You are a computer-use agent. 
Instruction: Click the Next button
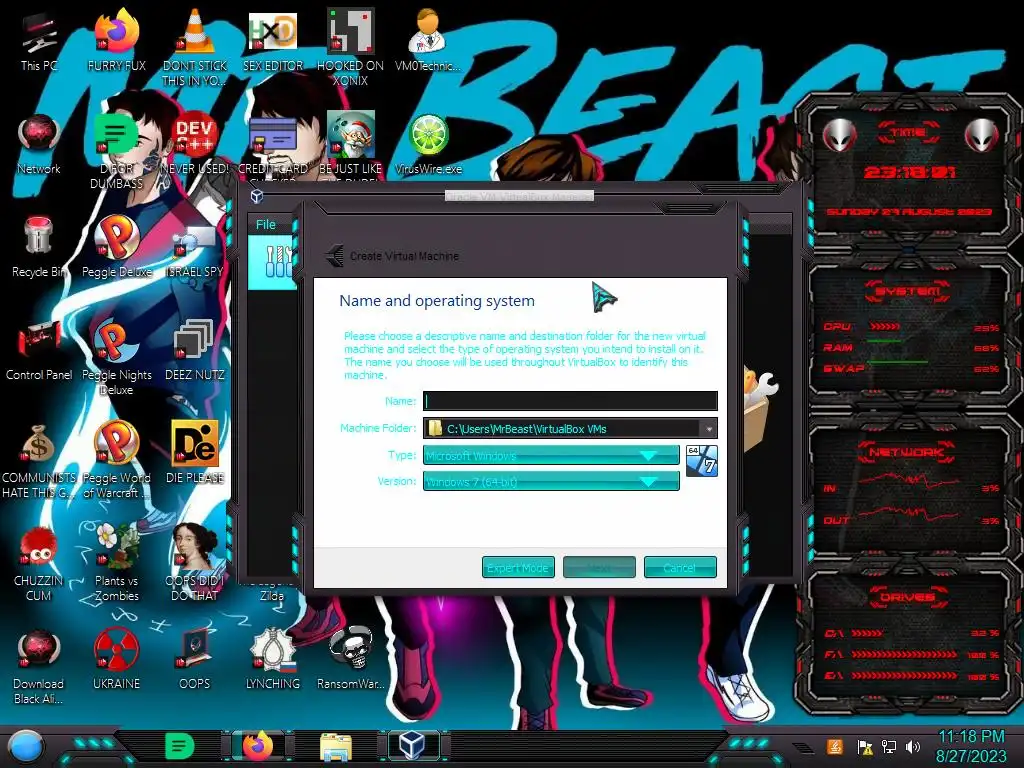point(599,568)
